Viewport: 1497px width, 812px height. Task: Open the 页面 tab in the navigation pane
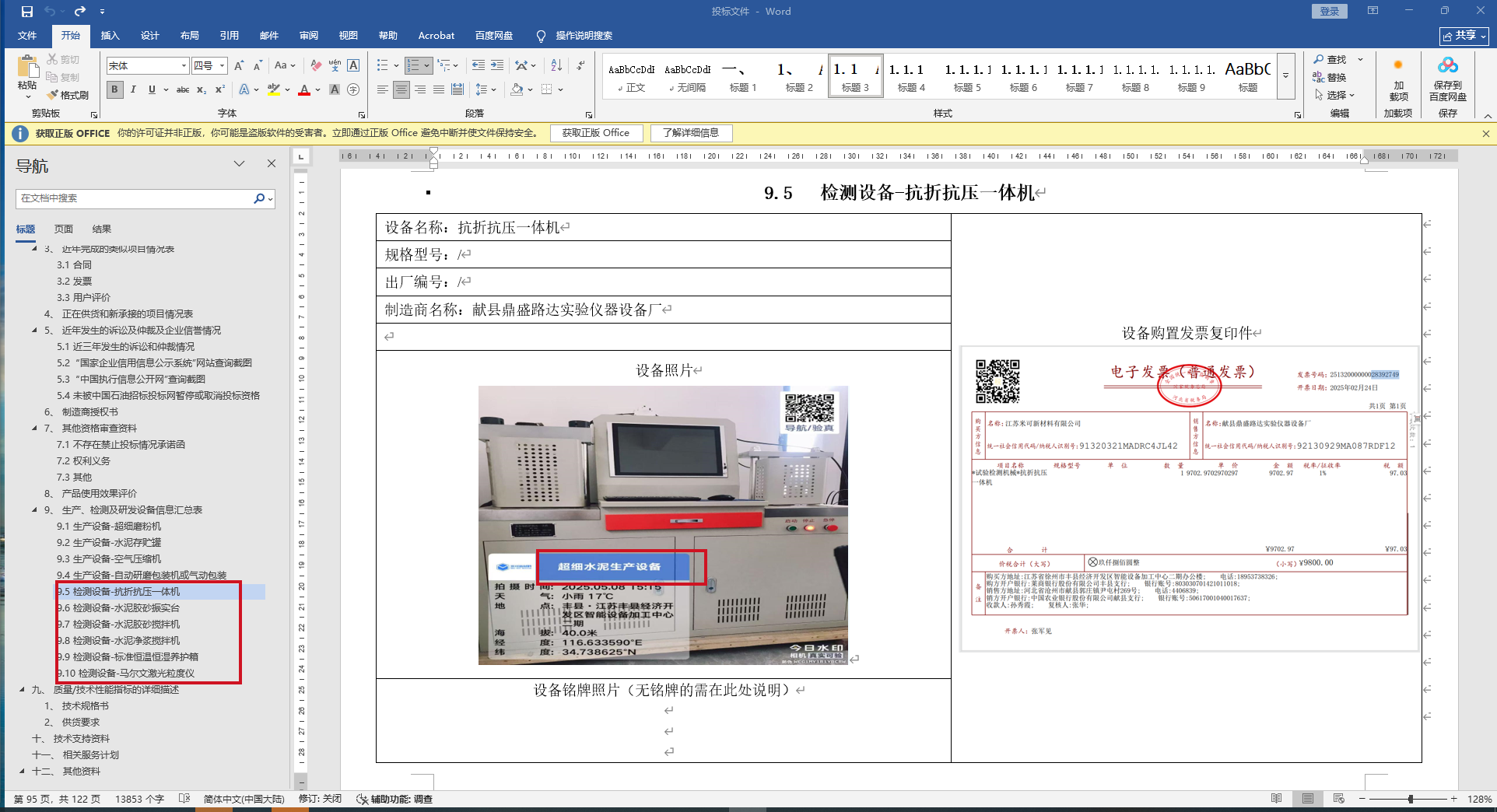(64, 229)
